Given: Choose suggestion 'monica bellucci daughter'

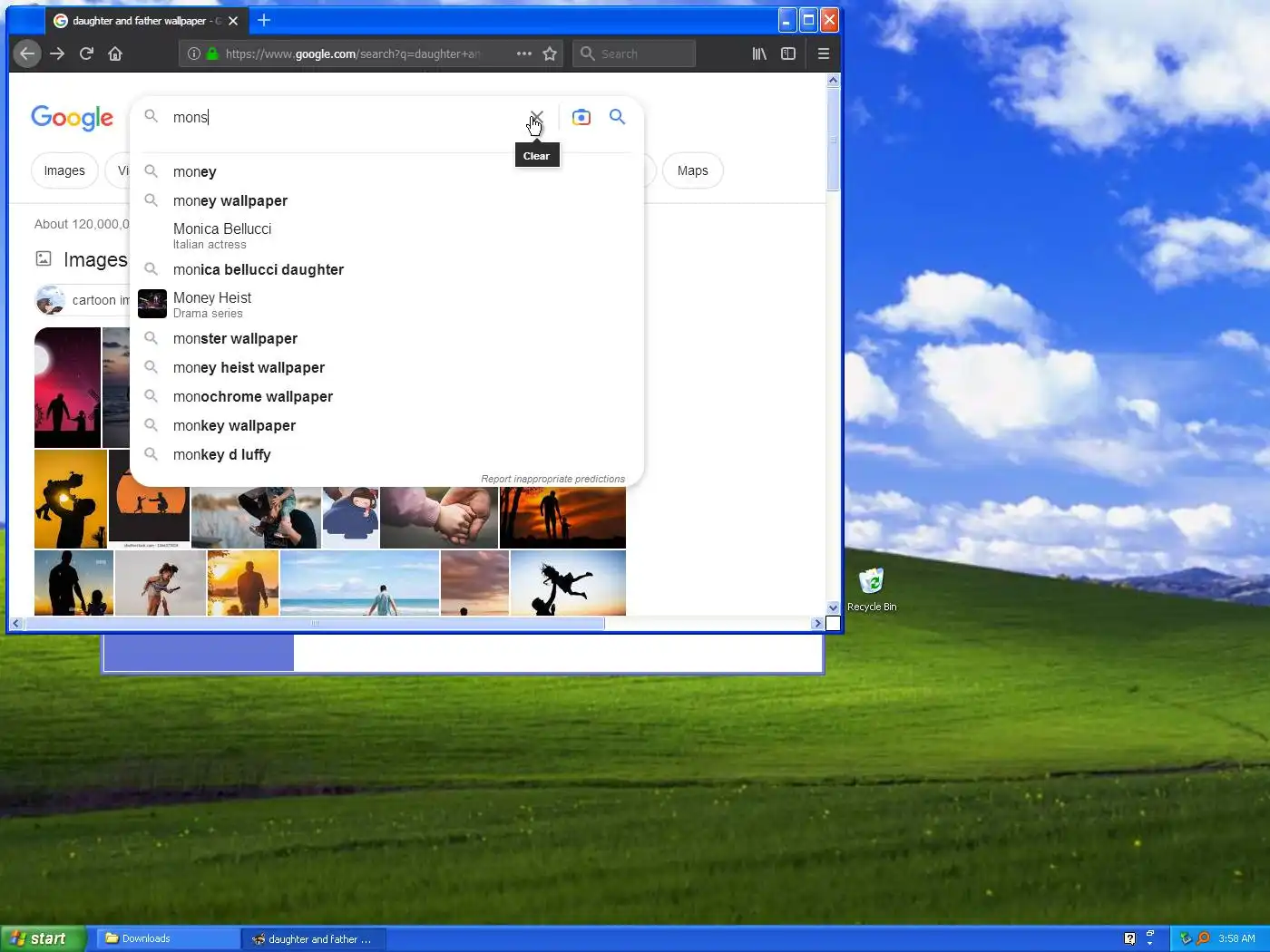Looking at the screenshot, I should 387,269.
